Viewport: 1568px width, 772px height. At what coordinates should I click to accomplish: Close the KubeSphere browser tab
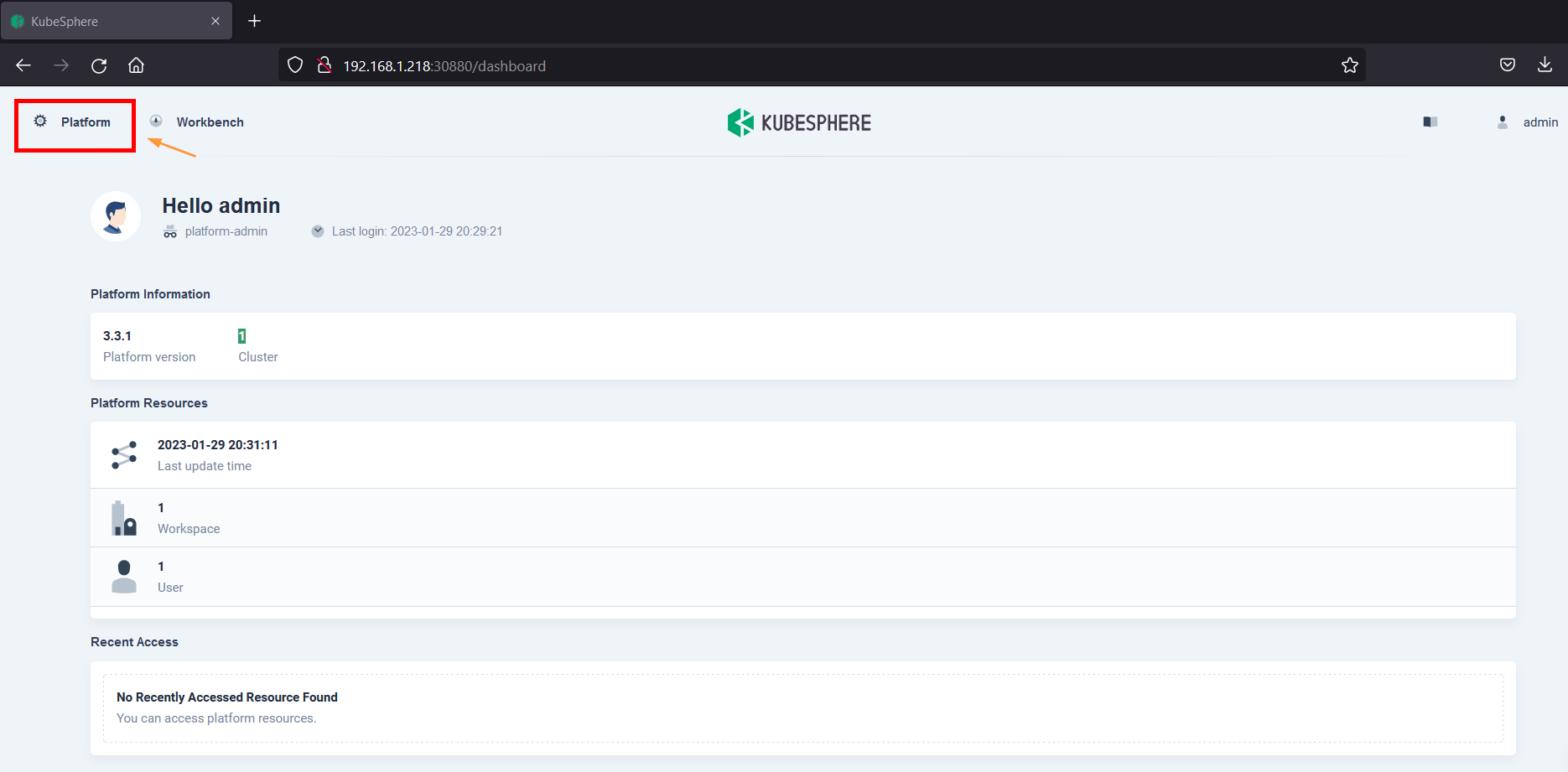215,21
